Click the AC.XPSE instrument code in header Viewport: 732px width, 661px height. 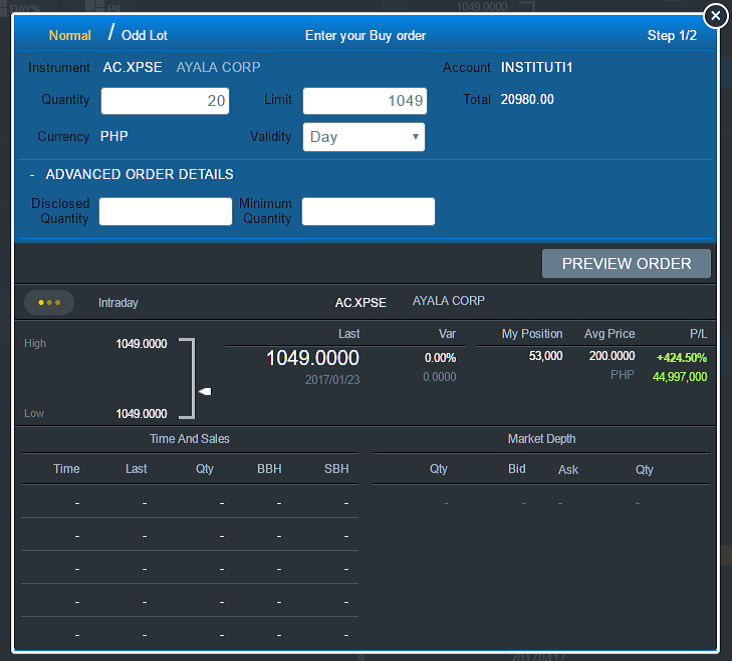pos(133,67)
